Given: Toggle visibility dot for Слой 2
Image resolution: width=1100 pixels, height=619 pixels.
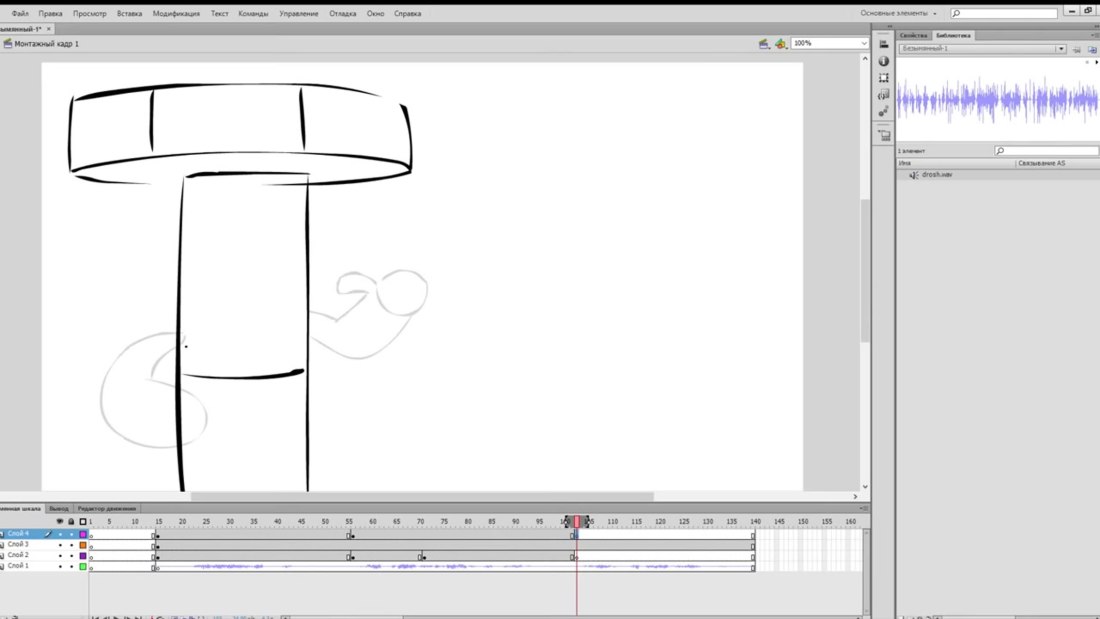Looking at the screenshot, I should tap(59, 555).
